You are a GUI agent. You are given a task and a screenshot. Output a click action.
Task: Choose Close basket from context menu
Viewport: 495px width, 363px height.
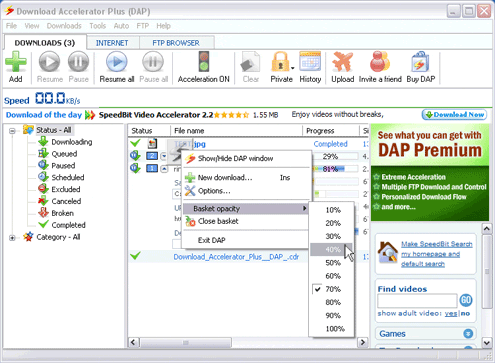pyautogui.click(x=245, y=221)
